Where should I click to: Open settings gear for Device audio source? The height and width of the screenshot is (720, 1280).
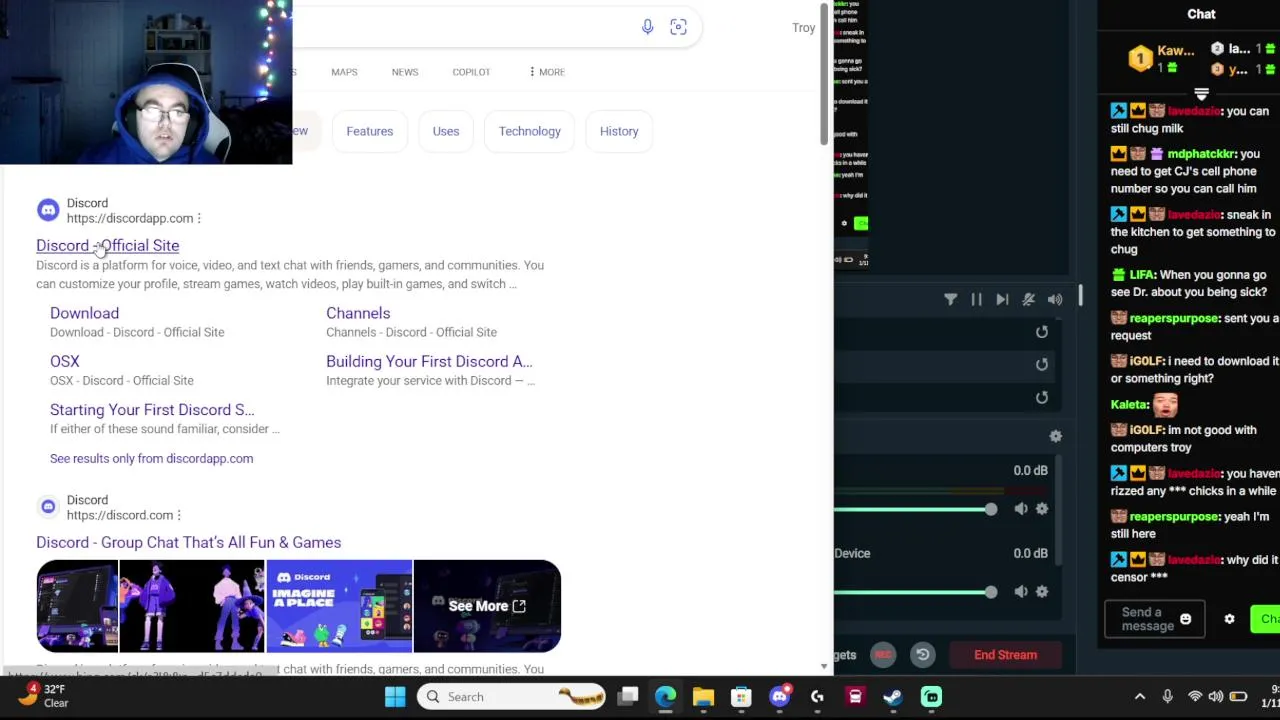pos(1042,591)
